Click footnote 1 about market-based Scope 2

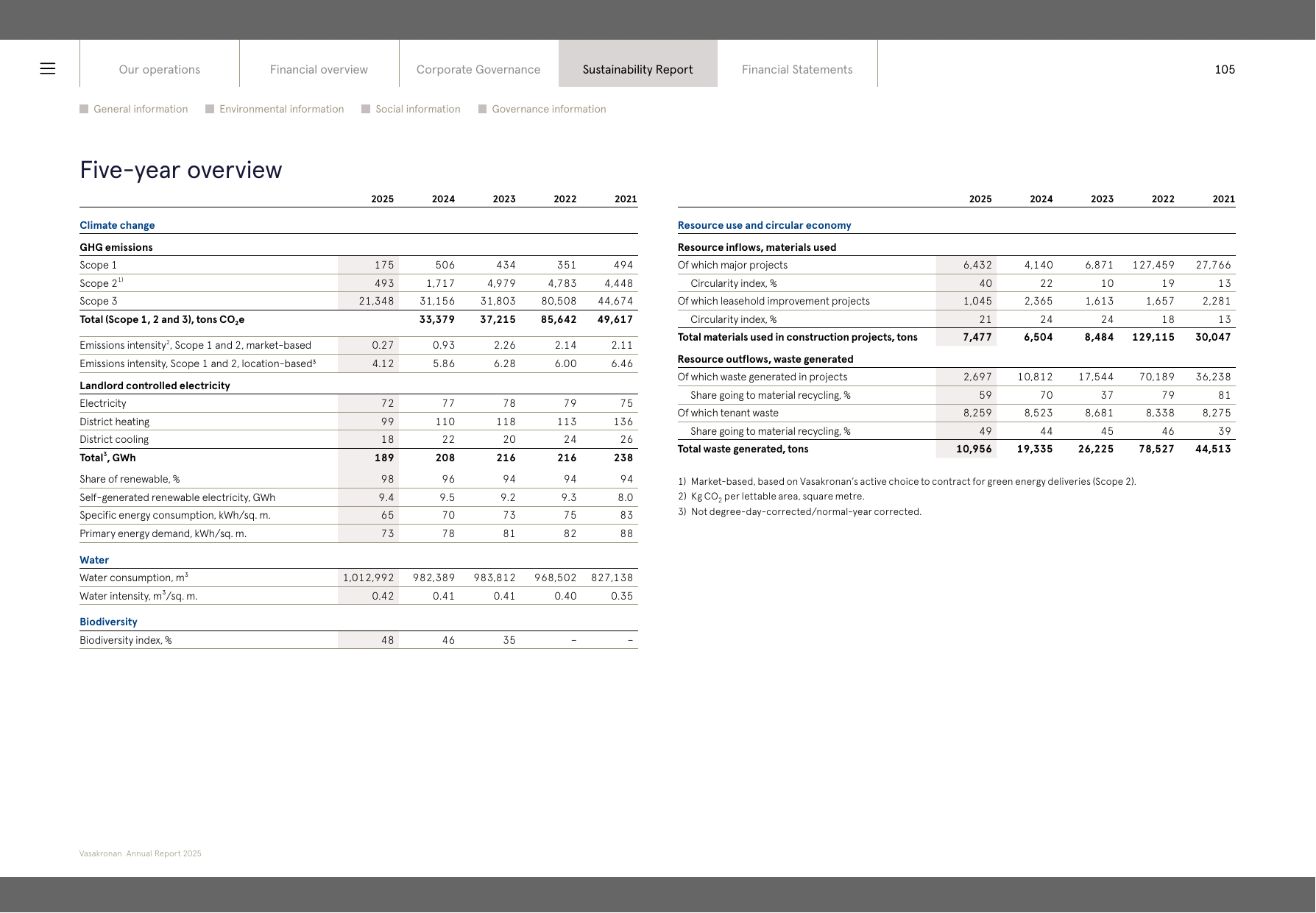(x=907, y=482)
